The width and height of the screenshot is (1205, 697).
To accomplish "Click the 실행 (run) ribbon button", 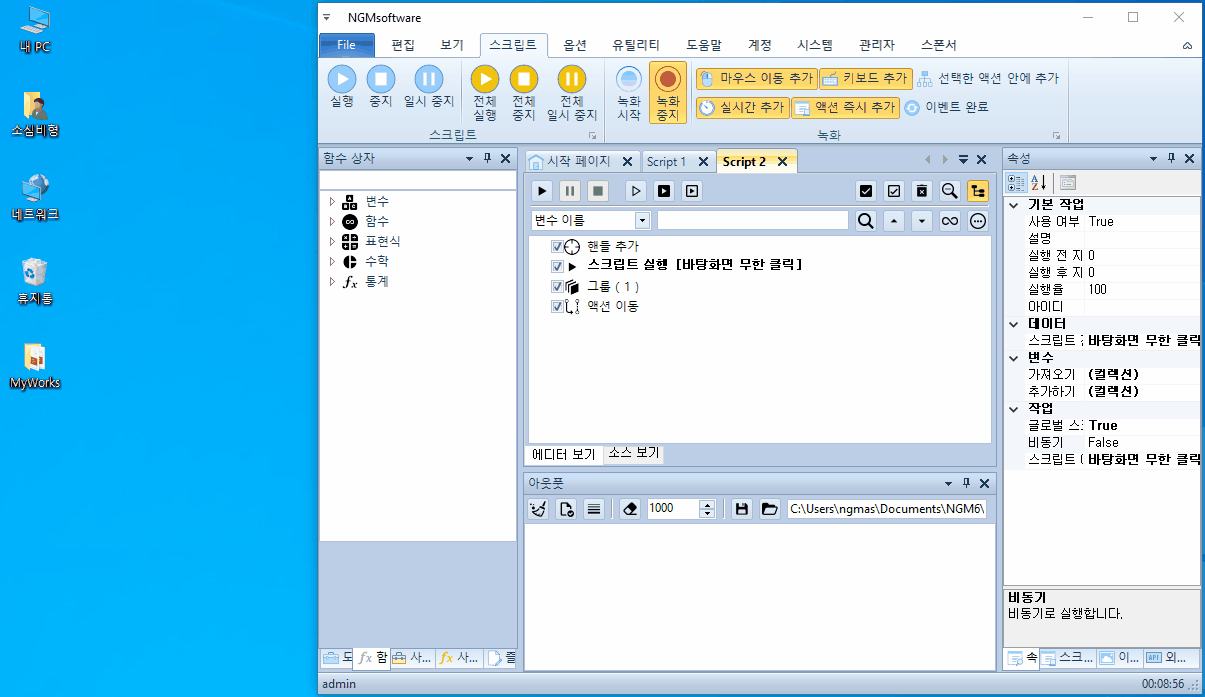I will [x=341, y=87].
